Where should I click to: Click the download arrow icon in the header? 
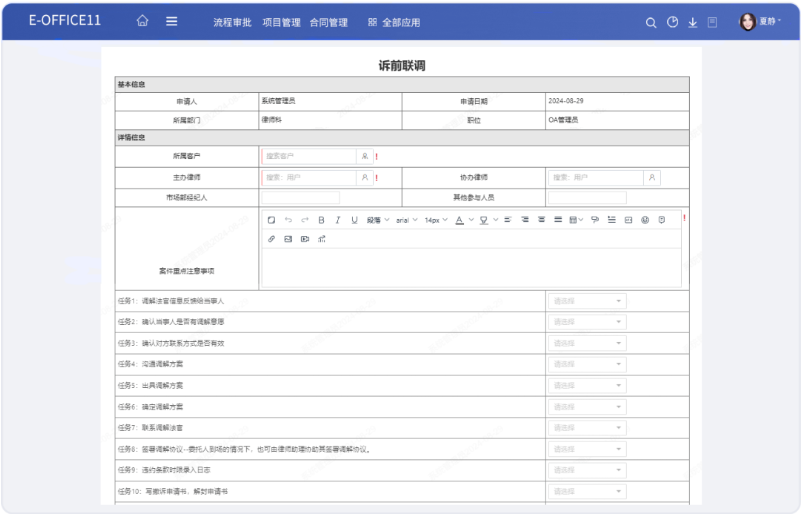point(693,22)
